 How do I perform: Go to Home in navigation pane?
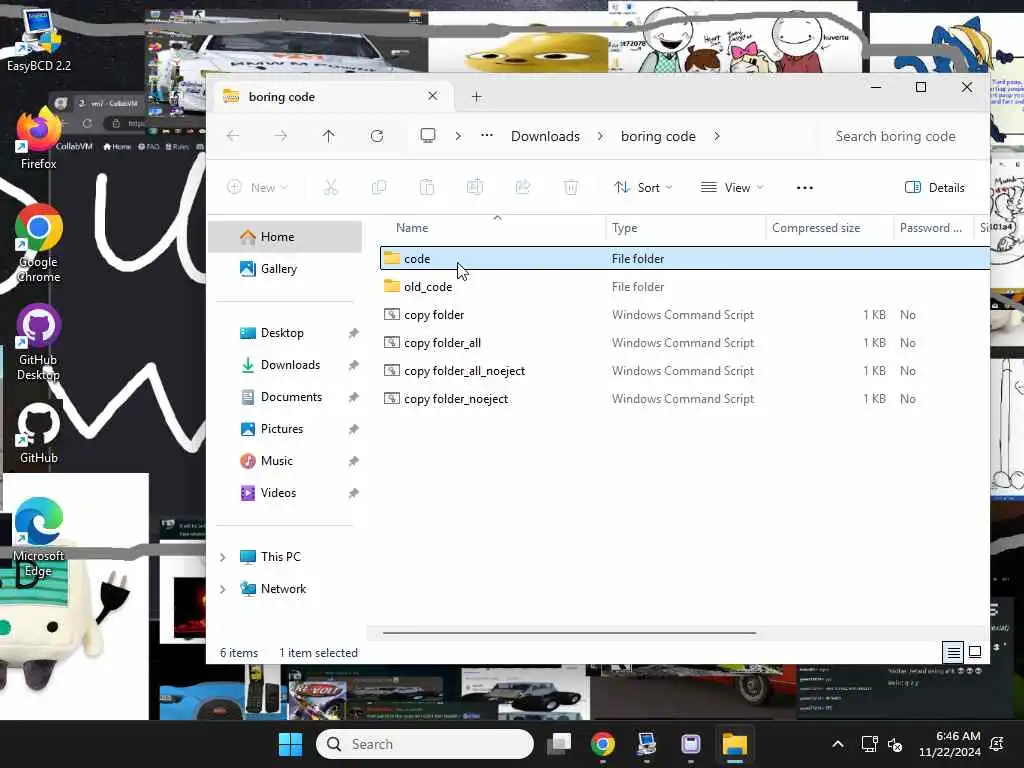pyautogui.click(x=285, y=236)
